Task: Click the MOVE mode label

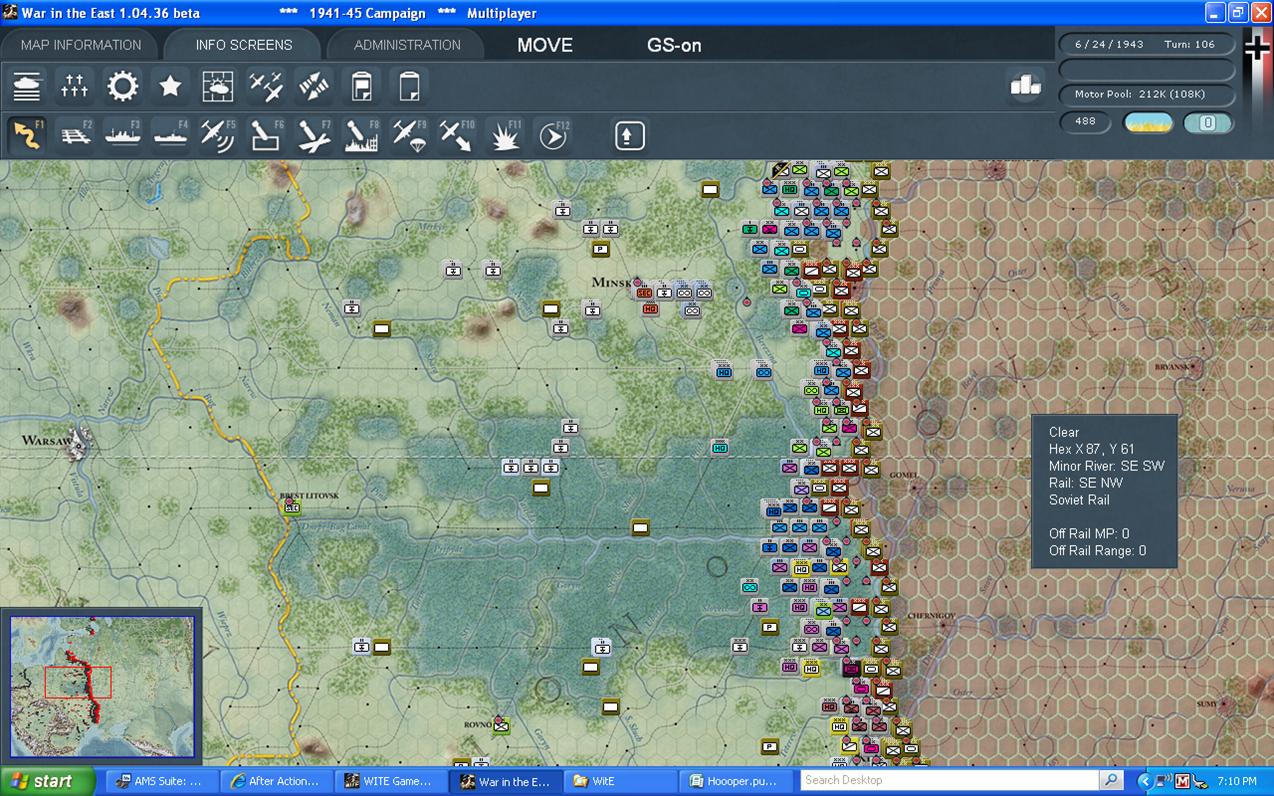Action: (545, 45)
